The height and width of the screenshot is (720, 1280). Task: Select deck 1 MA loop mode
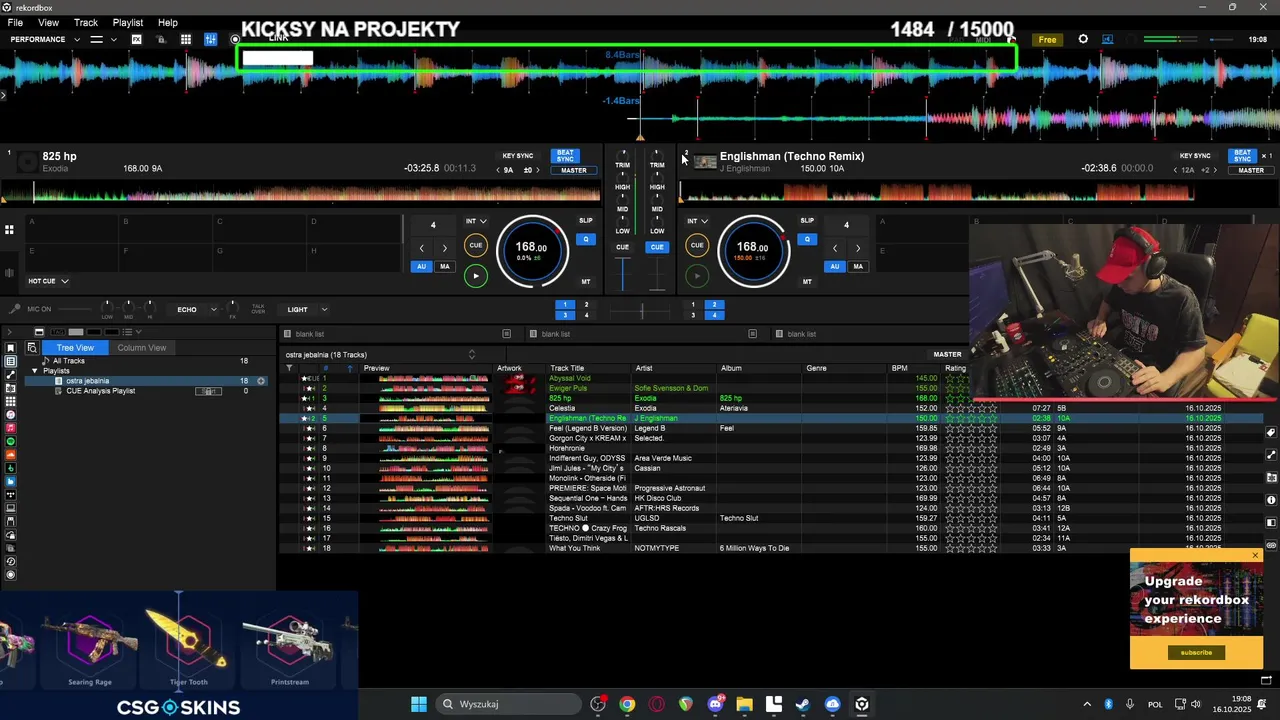(x=445, y=267)
